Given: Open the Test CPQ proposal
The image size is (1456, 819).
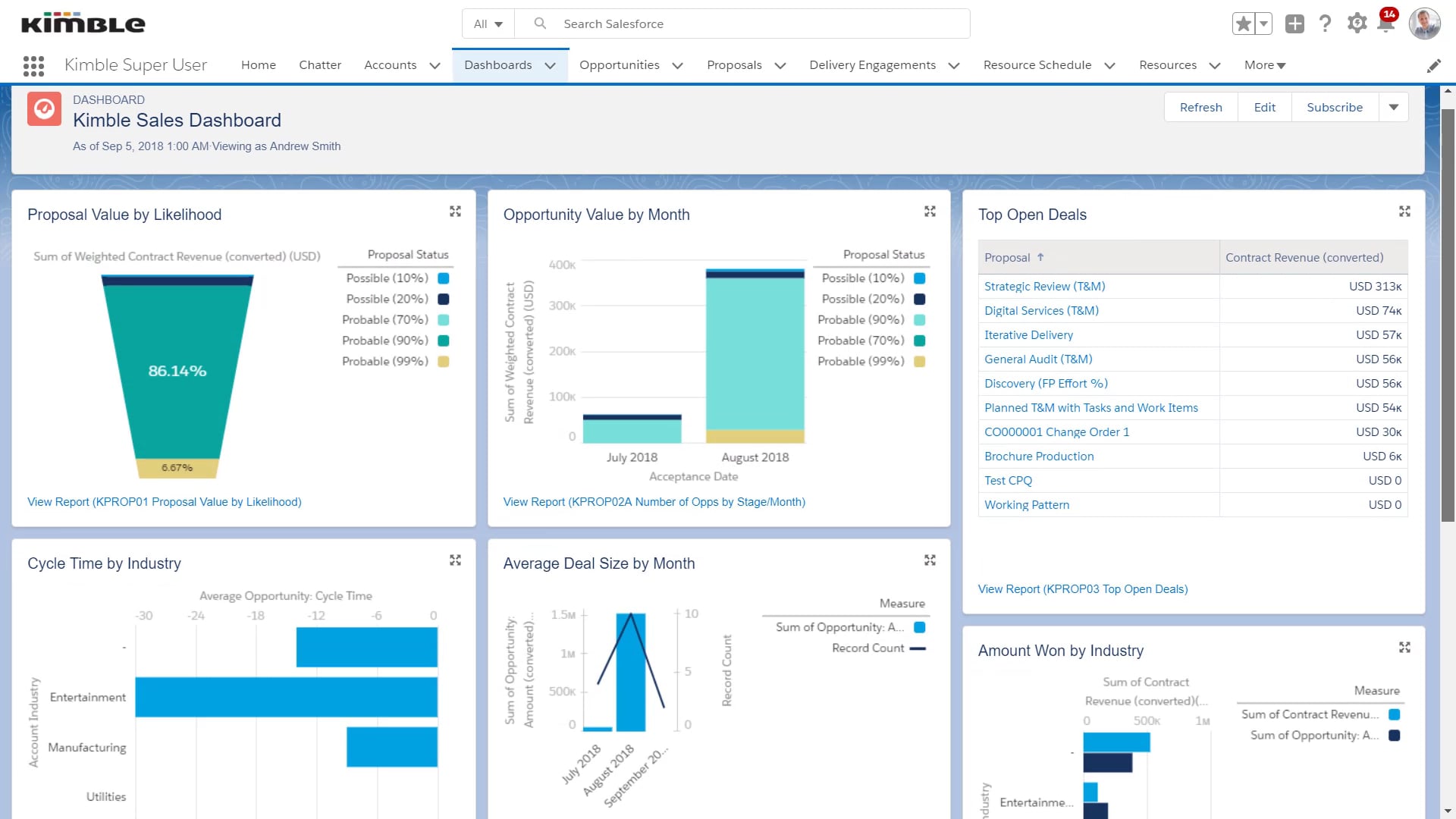Looking at the screenshot, I should (x=1008, y=481).
